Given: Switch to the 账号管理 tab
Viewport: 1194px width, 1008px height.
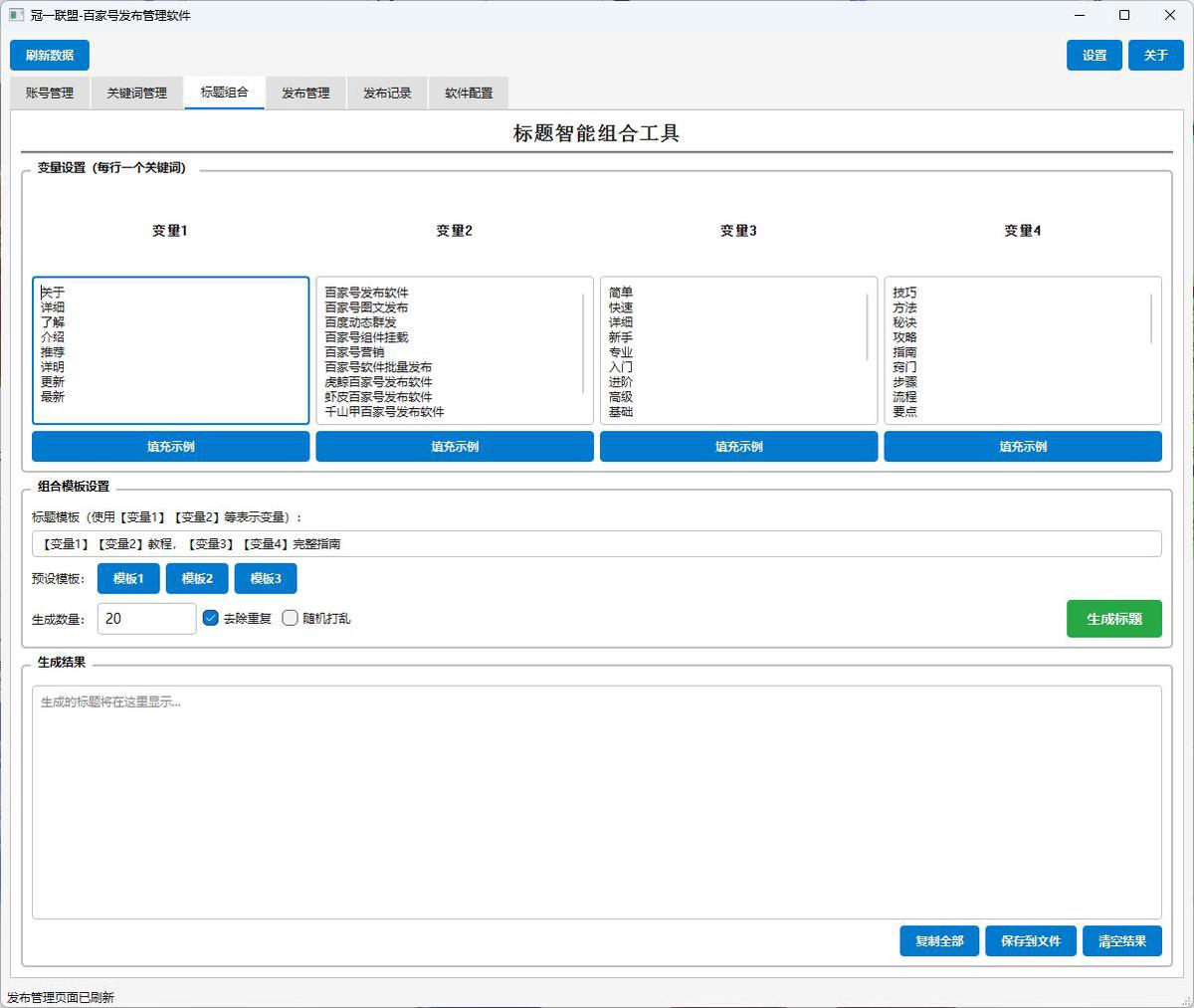Looking at the screenshot, I should 50,93.
